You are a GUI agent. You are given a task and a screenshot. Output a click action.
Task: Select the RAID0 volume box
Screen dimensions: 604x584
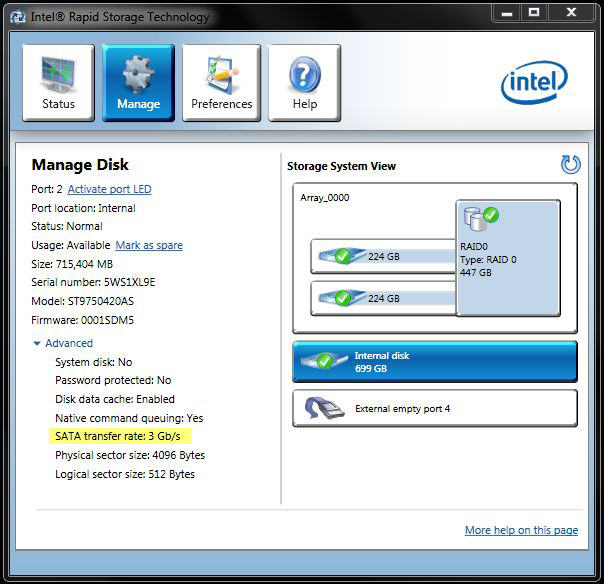pyautogui.click(x=508, y=258)
